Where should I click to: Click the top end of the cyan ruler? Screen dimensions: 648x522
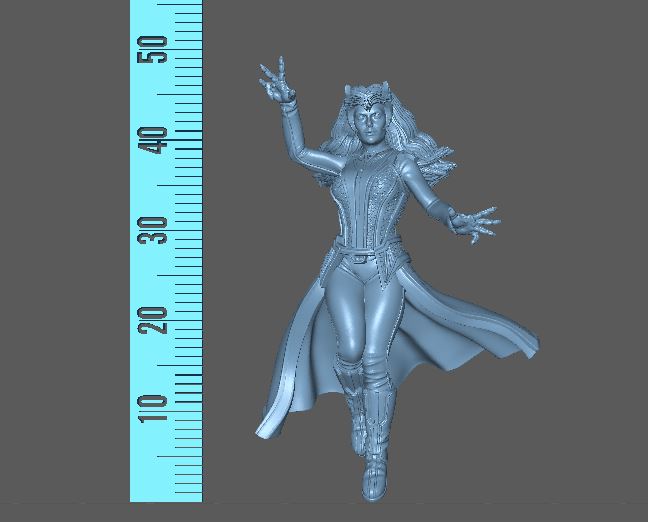click(166, 4)
